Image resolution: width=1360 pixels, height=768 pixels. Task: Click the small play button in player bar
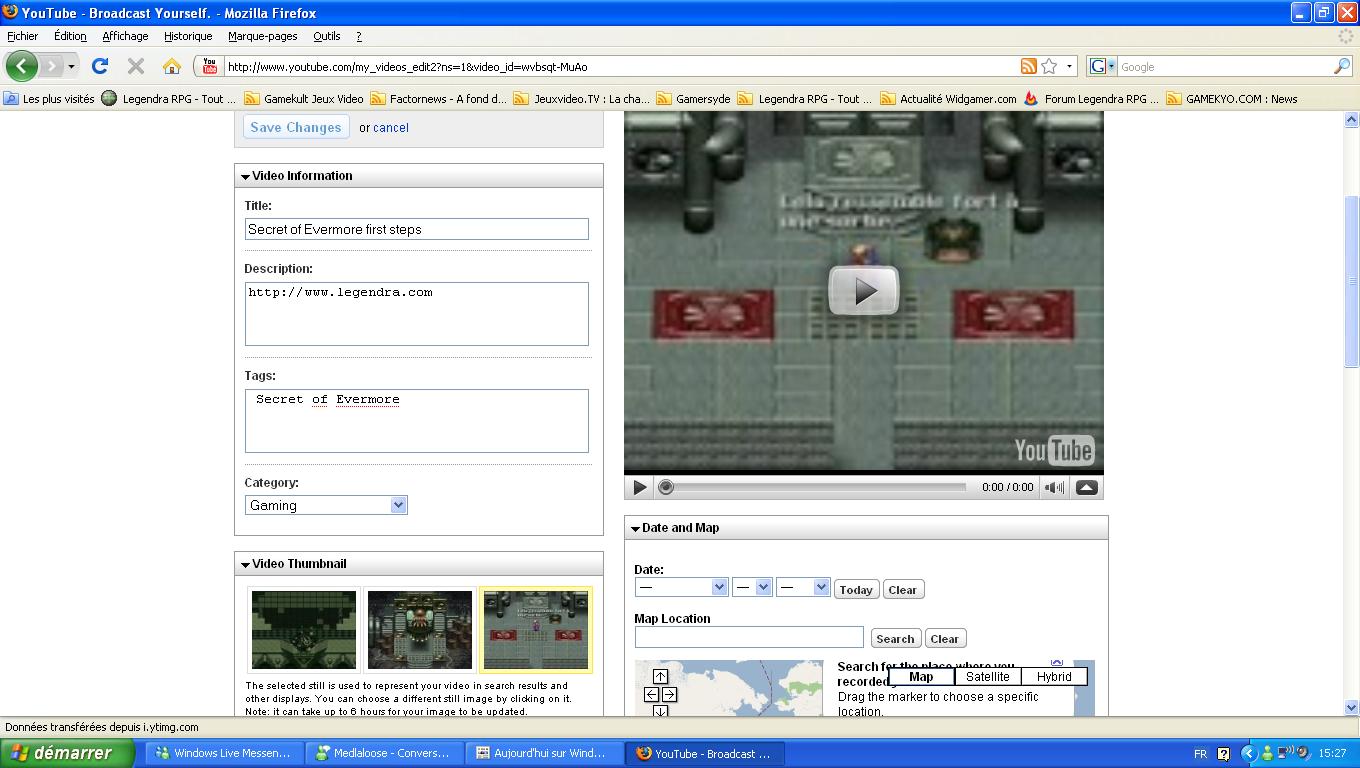pos(639,487)
